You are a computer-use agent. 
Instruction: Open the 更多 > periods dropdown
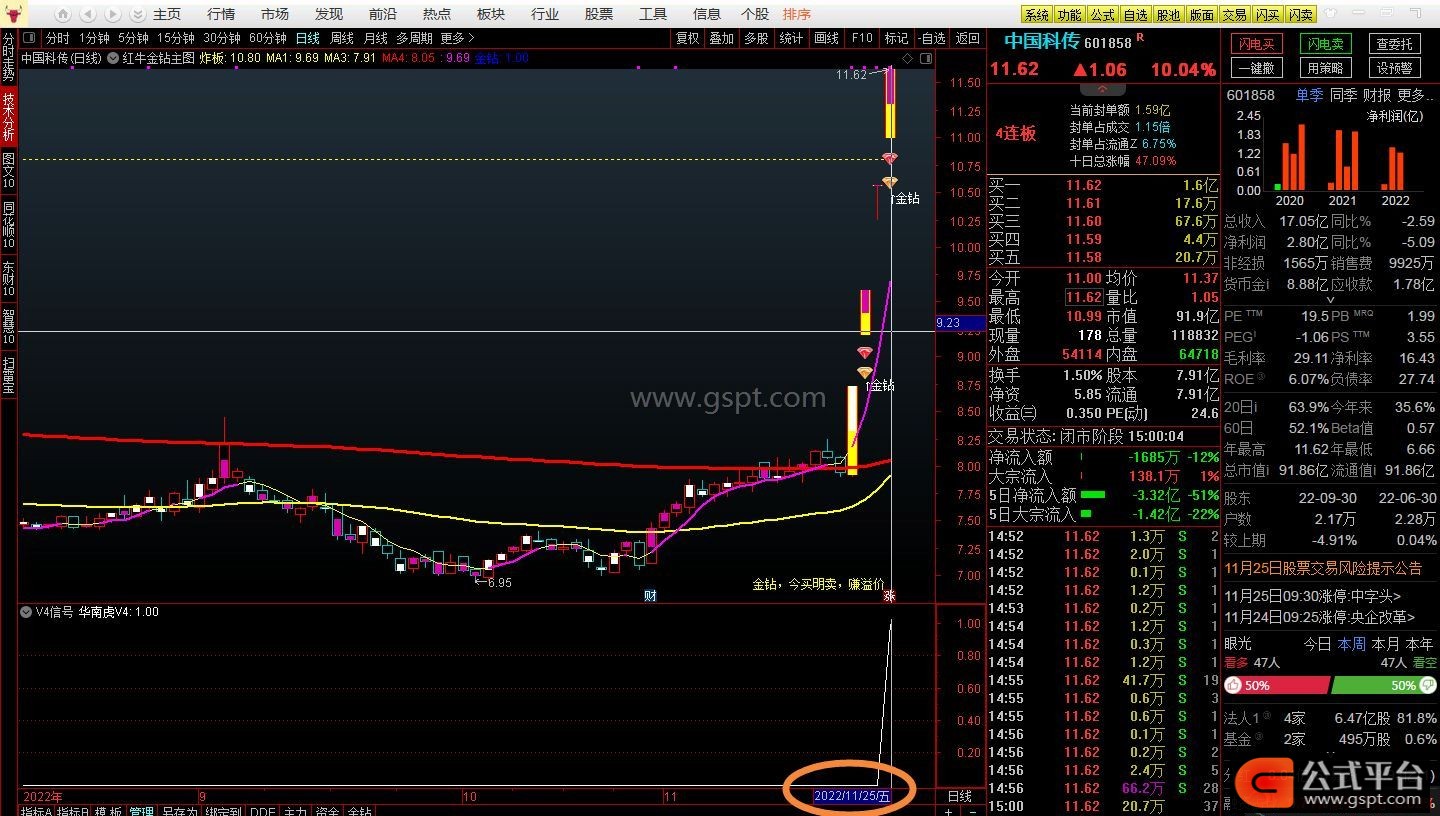click(x=457, y=38)
